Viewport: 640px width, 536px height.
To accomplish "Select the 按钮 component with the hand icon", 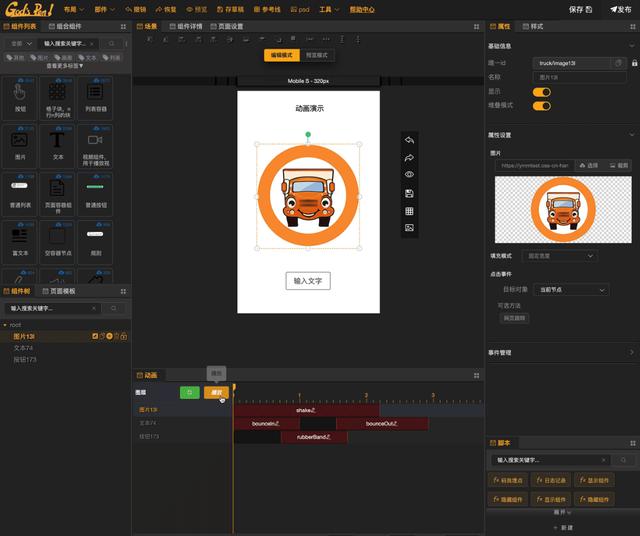I will point(20,98).
